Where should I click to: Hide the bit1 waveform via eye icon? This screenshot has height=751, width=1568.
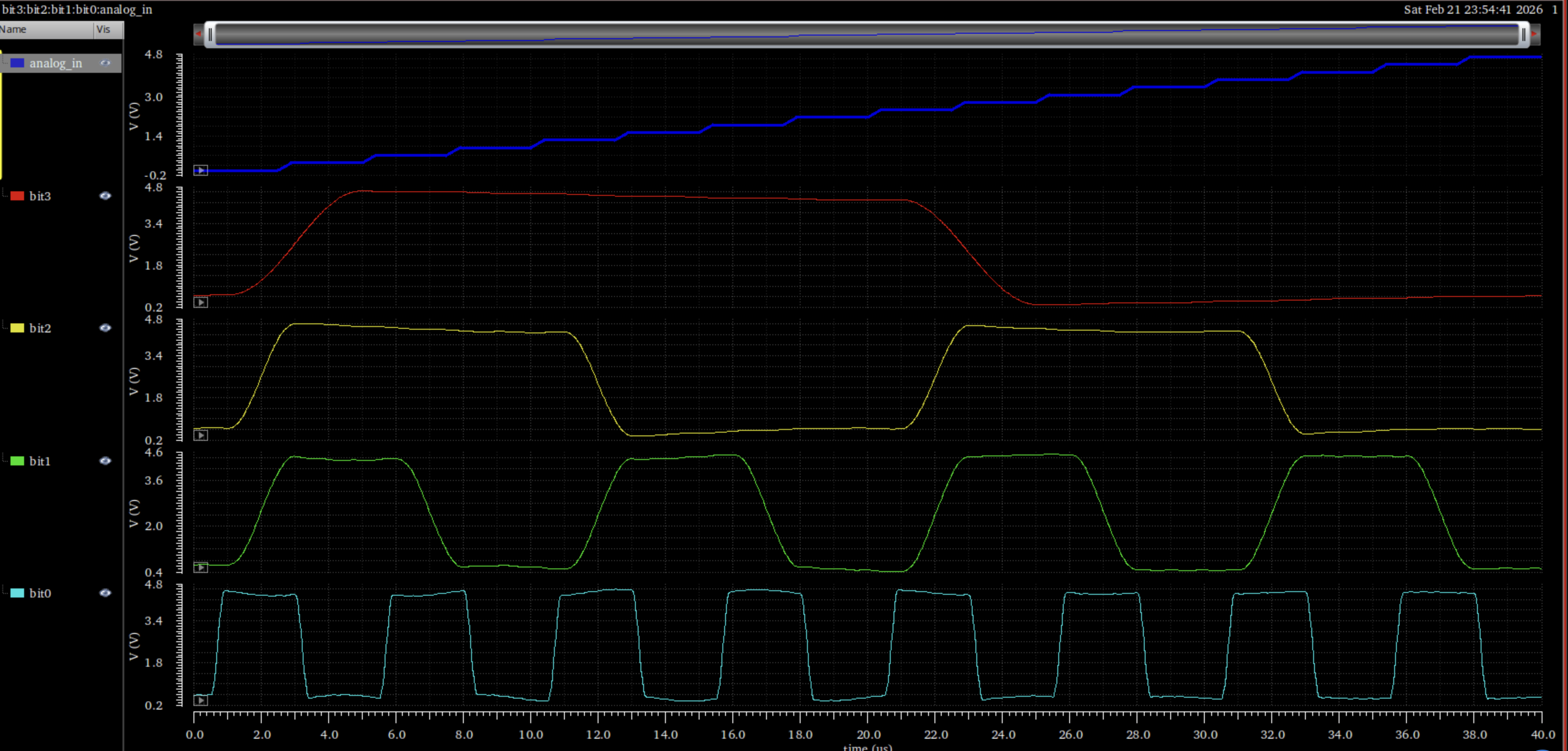click(105, 460)
